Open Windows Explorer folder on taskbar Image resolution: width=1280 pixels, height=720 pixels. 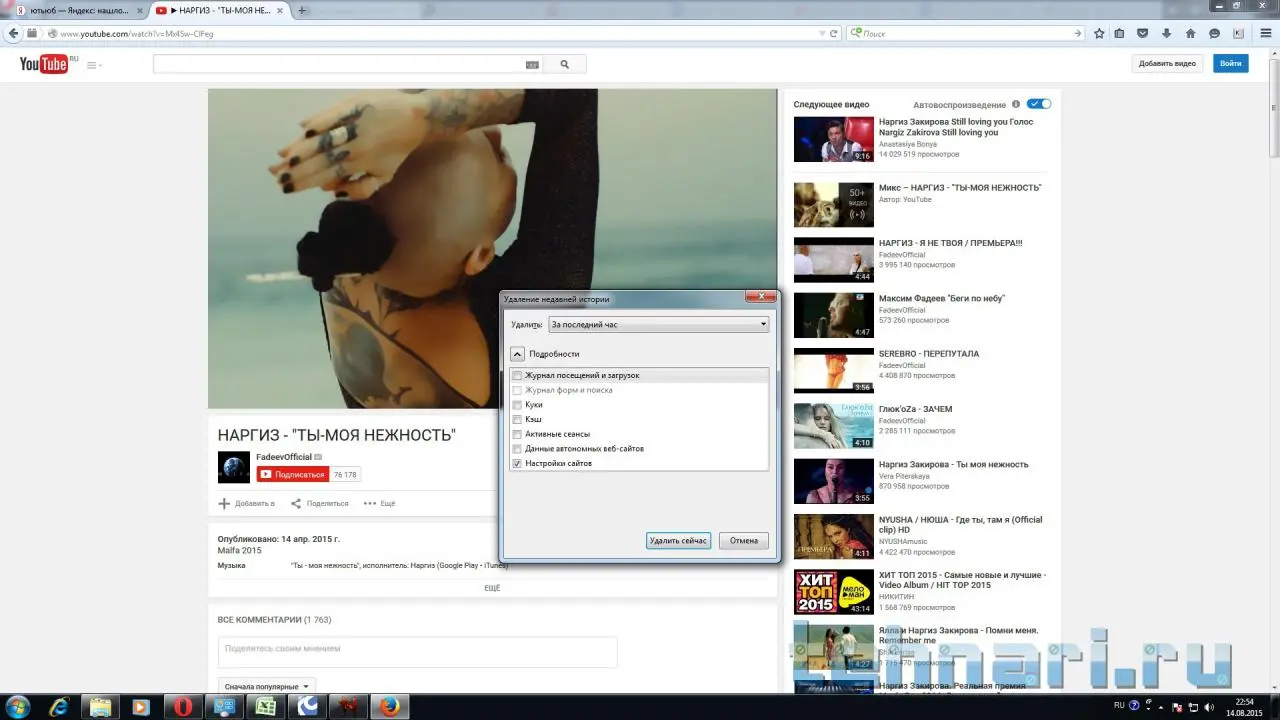[100, 706]
